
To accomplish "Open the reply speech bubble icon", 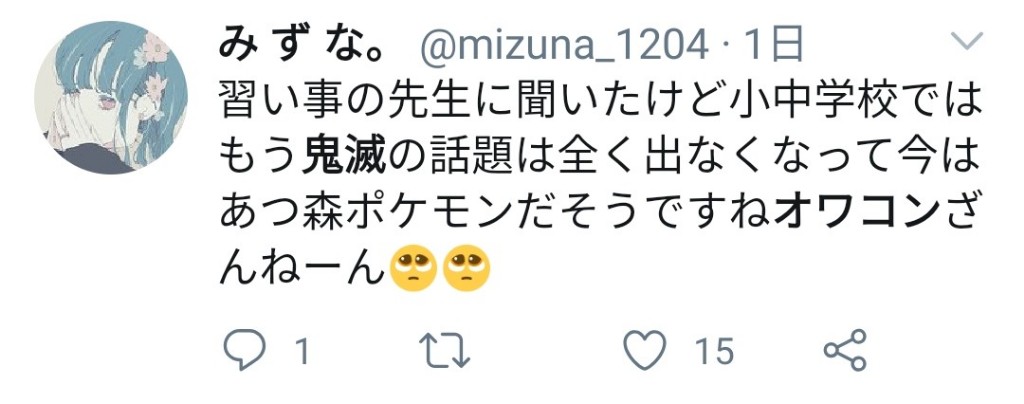I will [244, 350].
